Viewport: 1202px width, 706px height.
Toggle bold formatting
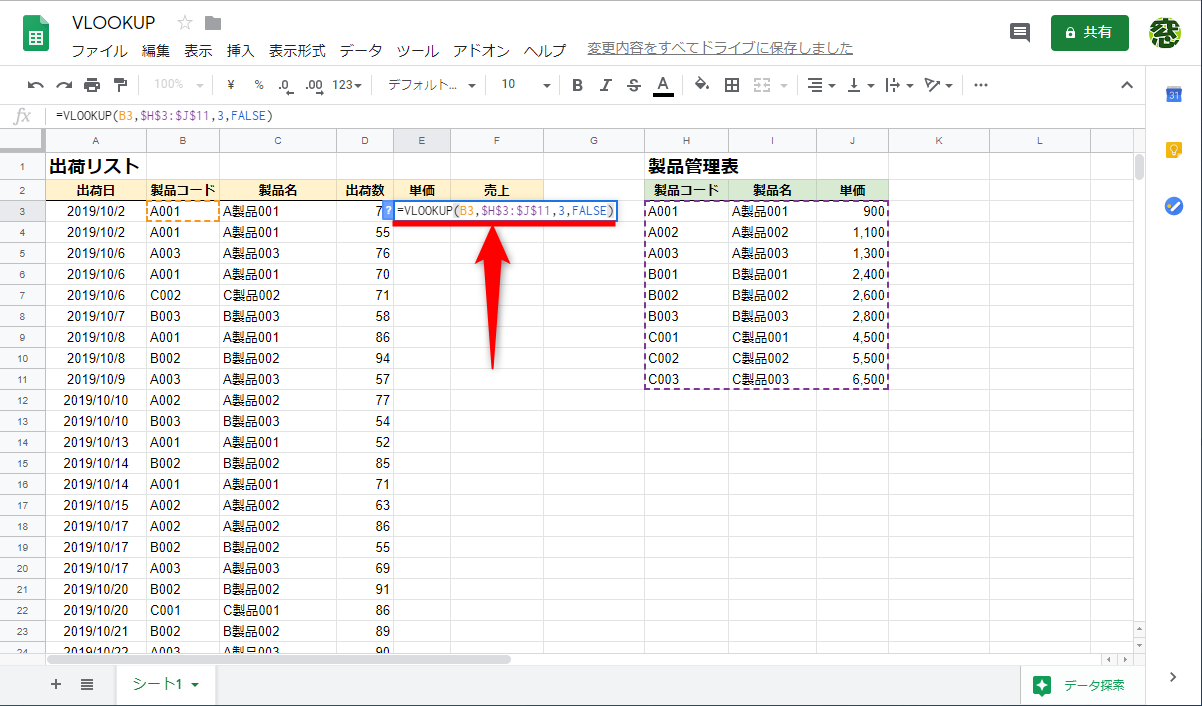pyautogui.click(x=577, y=85)
